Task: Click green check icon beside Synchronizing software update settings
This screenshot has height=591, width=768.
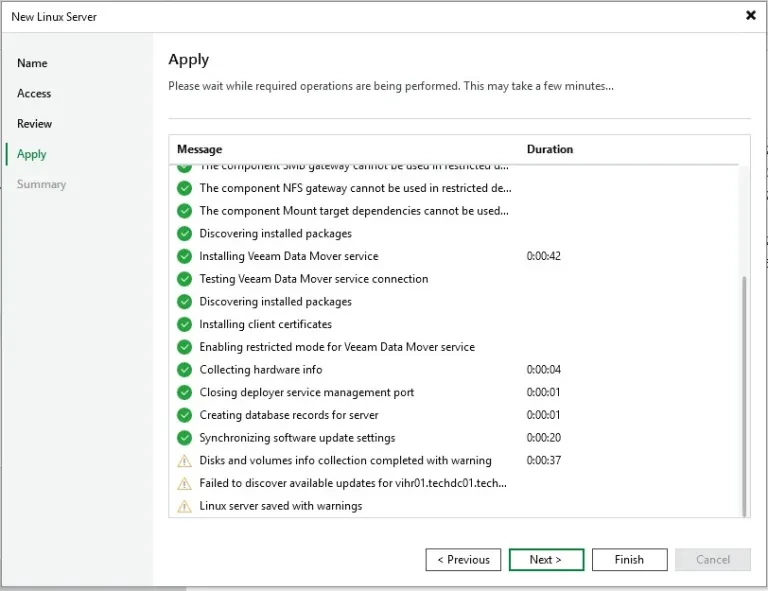Action: (184, 438)
